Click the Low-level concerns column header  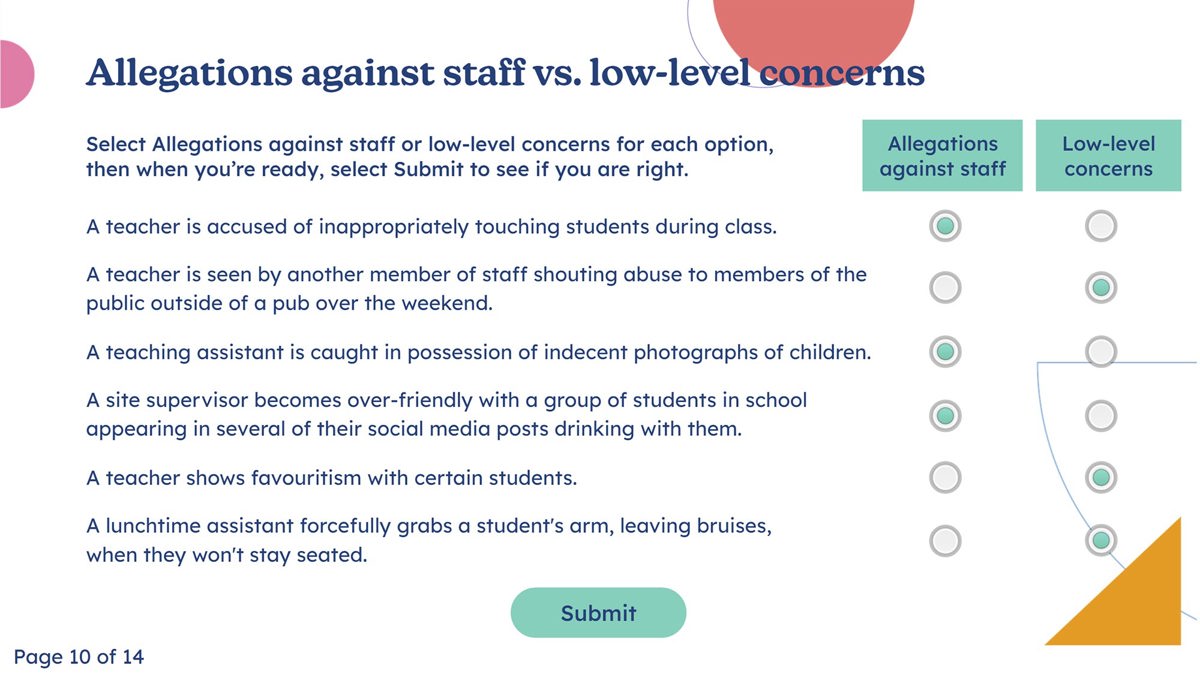pyautogui.click(x=1108, y=156)
